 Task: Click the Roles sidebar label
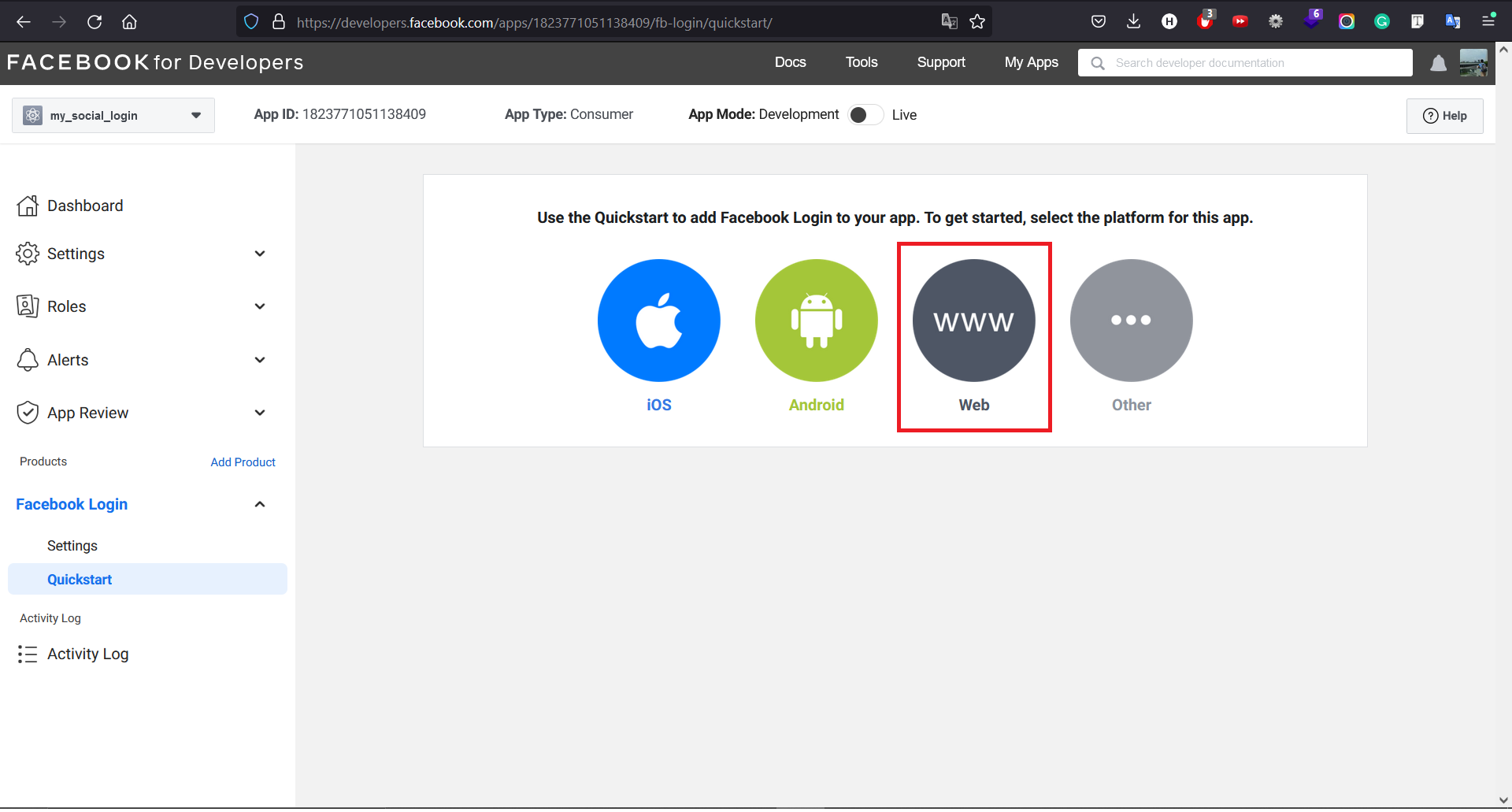click(67, 306)
